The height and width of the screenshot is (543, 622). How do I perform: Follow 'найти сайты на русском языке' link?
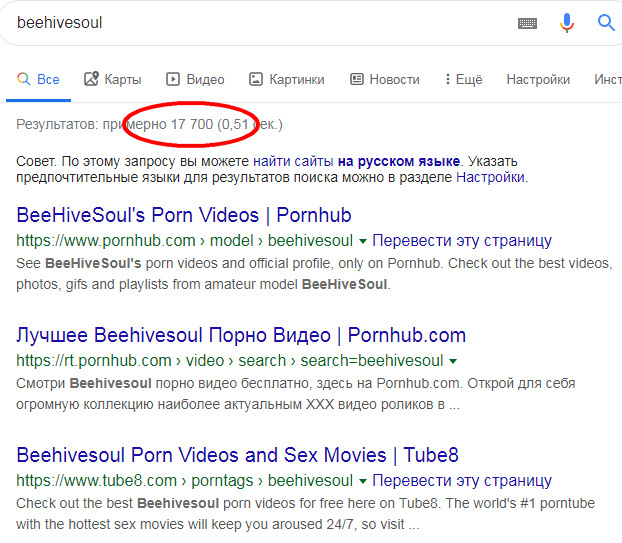pos(356,161)
